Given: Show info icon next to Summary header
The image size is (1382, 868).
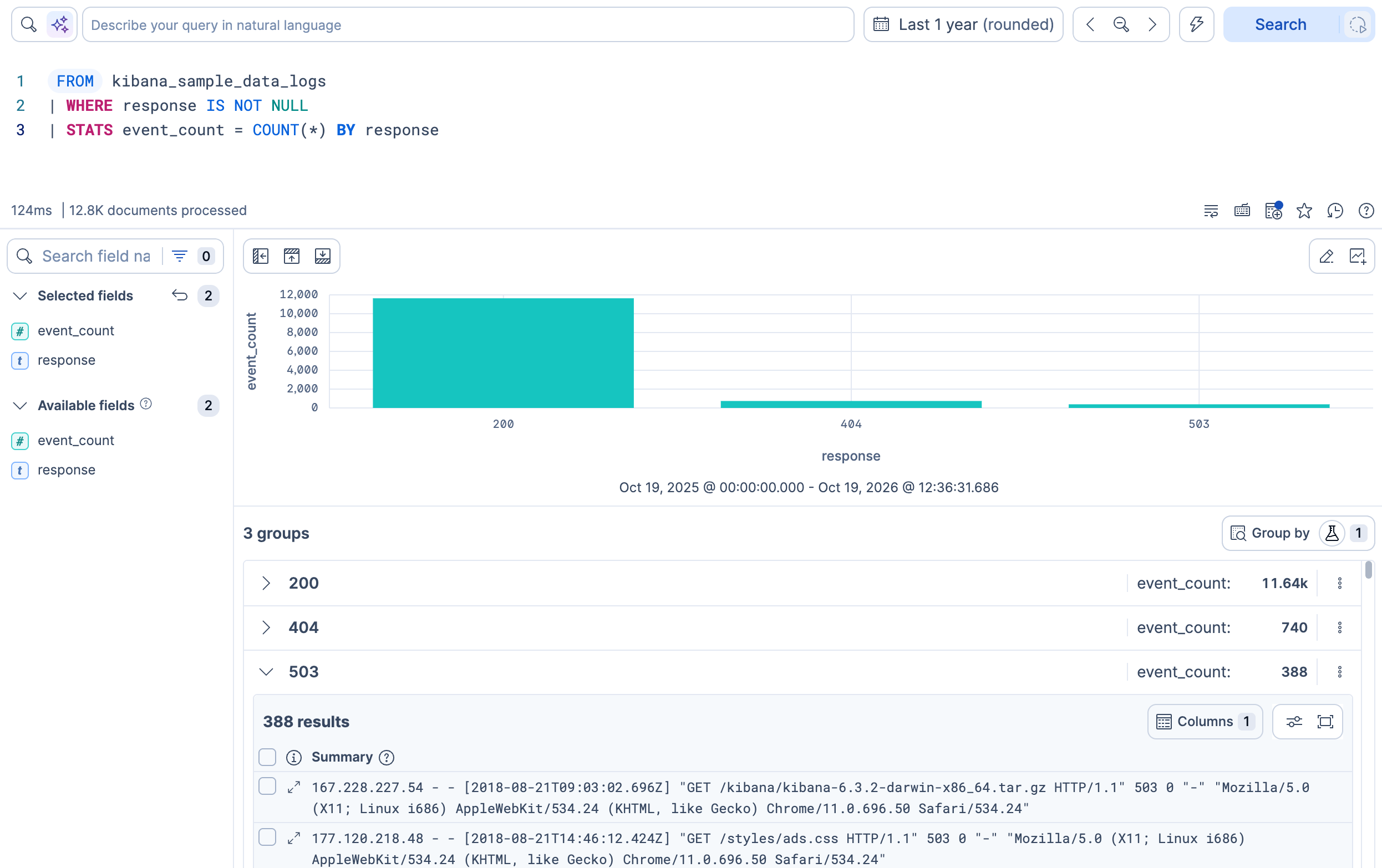Looking at the screenshot, I should [294, 758].
